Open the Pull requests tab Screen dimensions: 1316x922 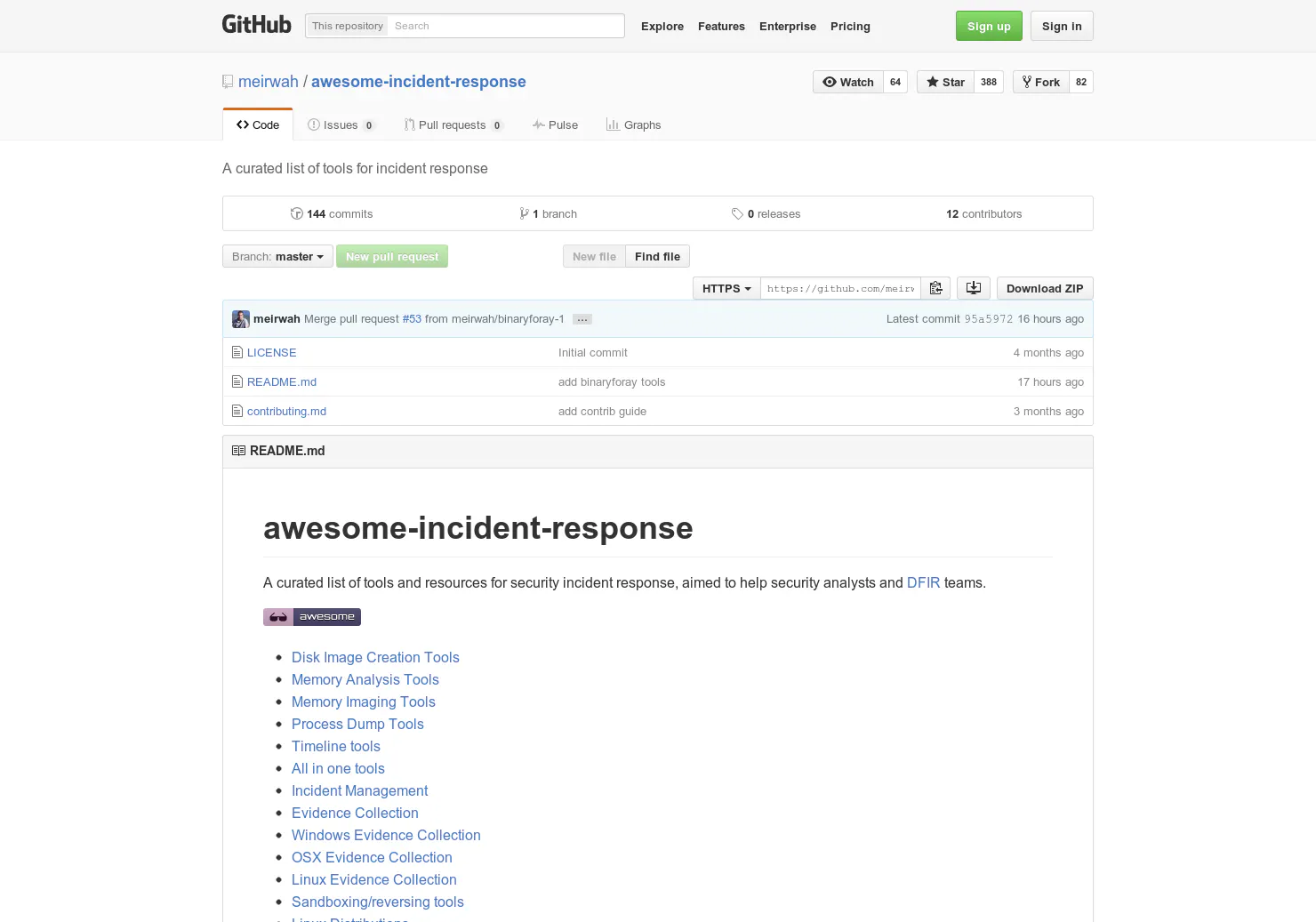(453, 124)
